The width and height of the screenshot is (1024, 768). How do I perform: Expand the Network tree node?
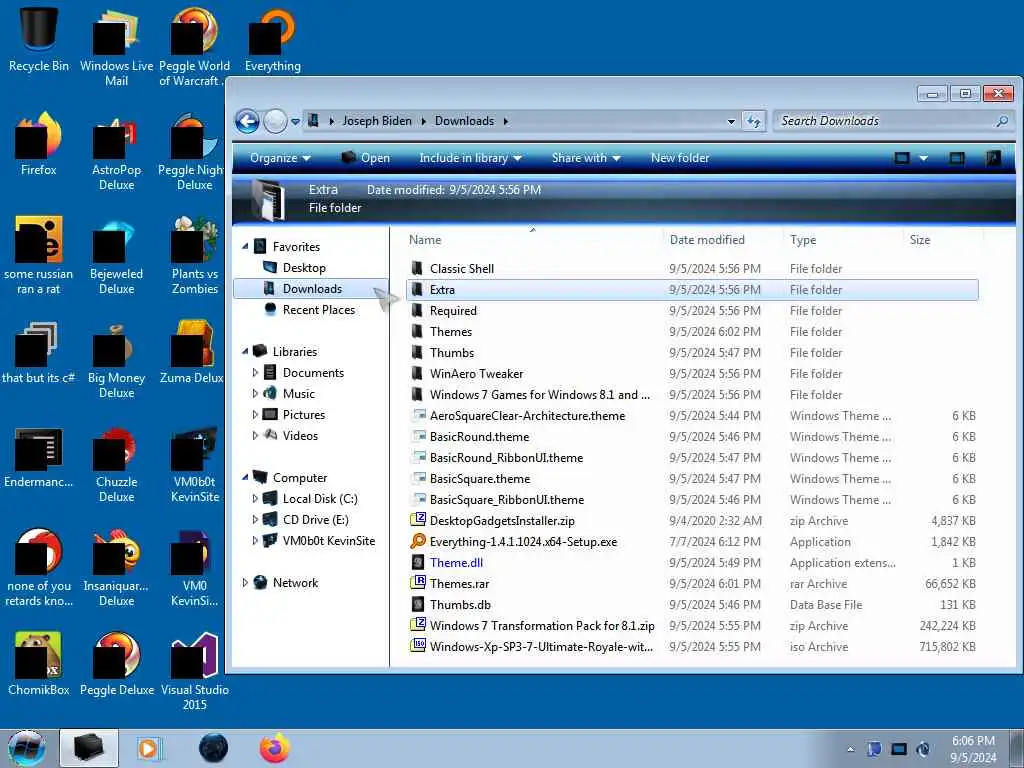245,583
